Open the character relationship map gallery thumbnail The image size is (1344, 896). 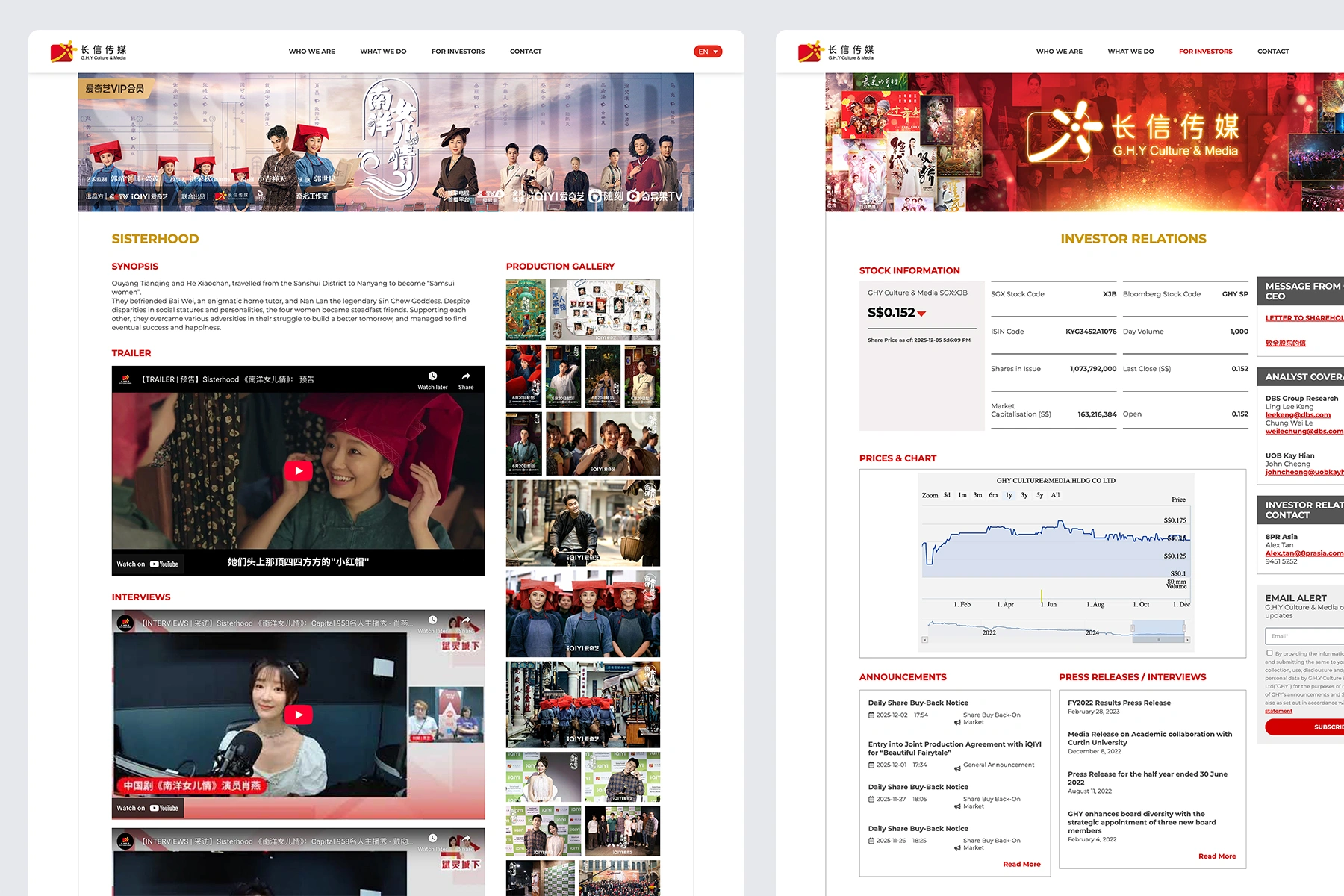(x=605, y=310)
